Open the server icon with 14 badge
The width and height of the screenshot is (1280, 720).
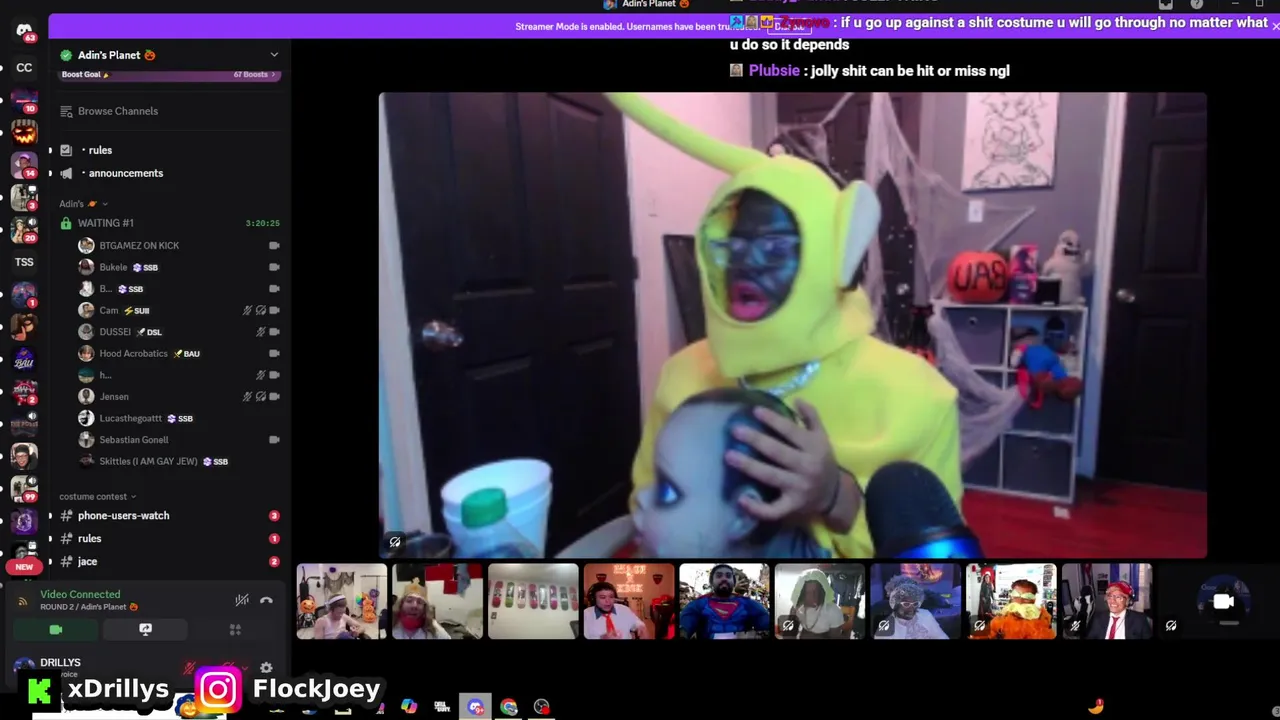(24, 165)
